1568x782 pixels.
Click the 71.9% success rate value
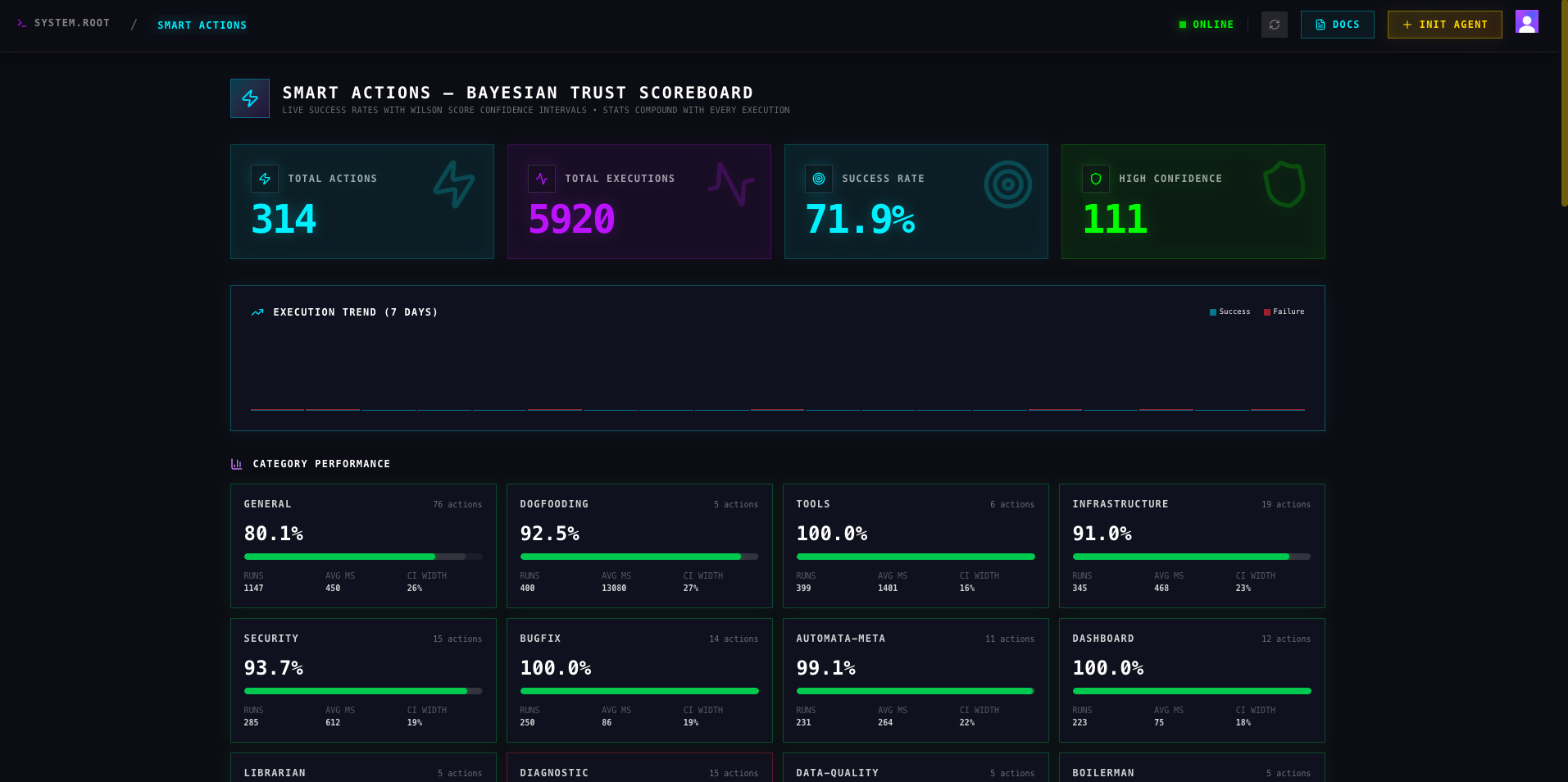860,219
